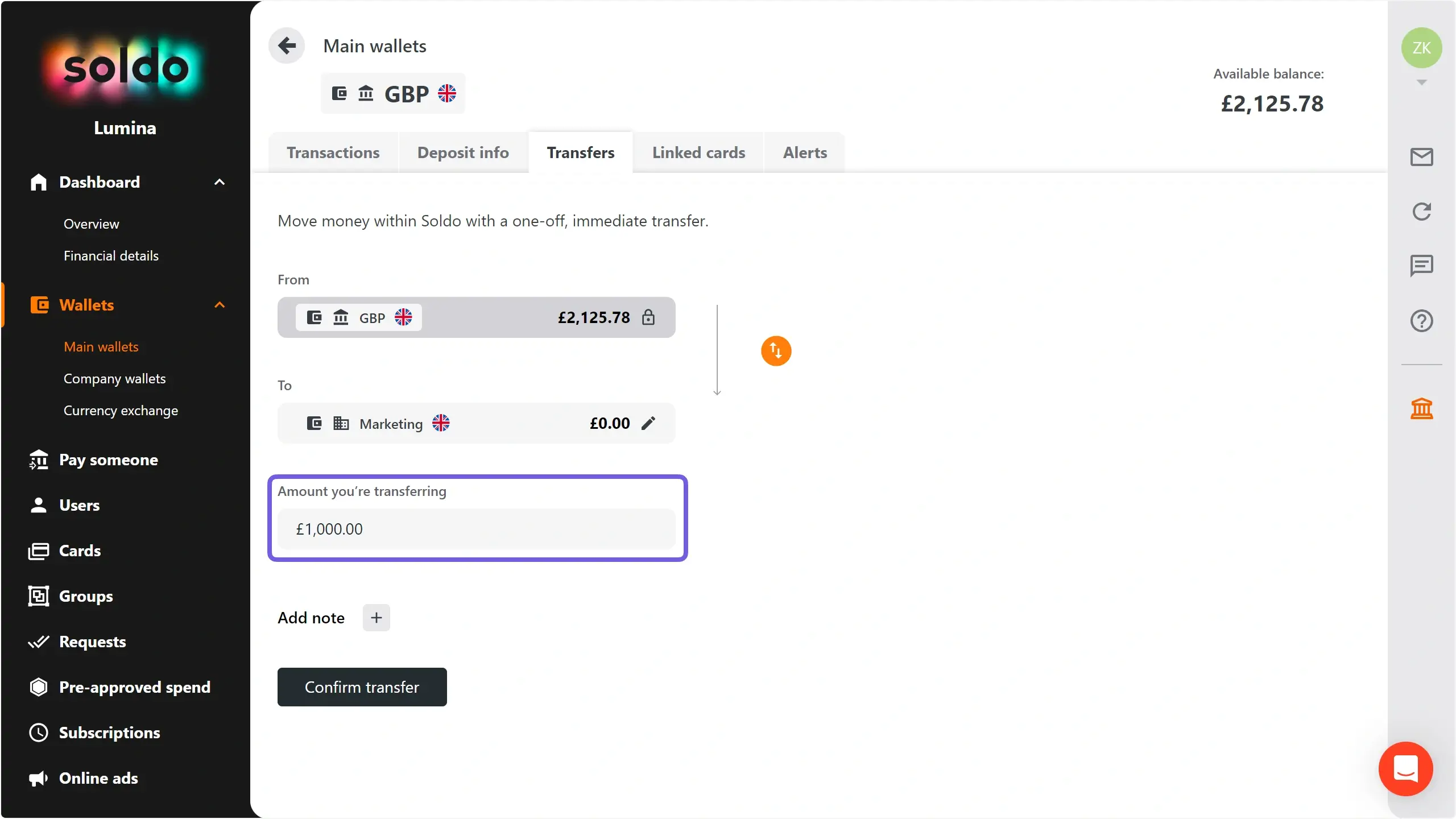Go to Company wallets in the sidebar

point(114,379)
